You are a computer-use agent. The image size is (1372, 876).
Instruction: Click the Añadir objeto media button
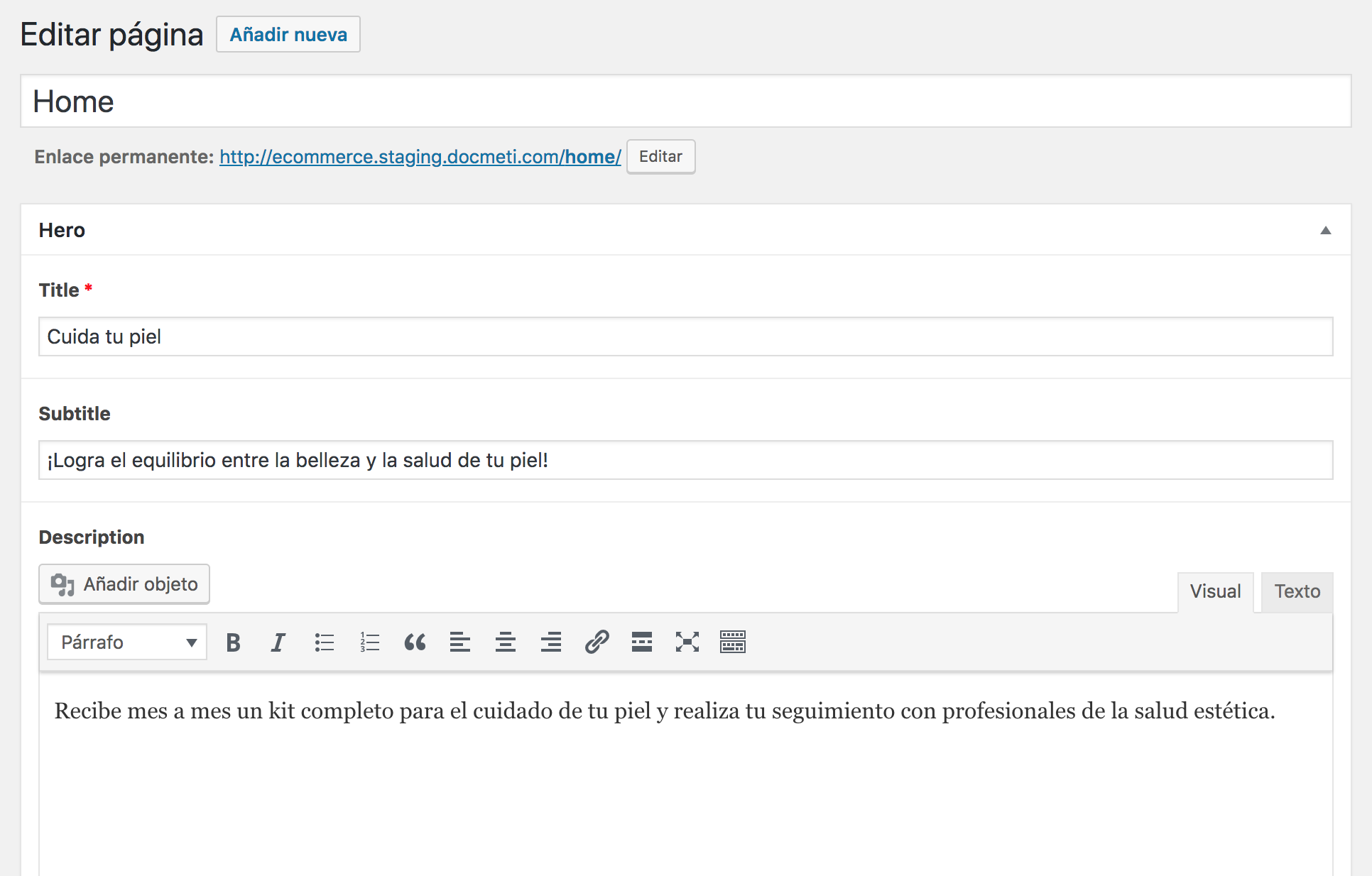pos(124,584)
